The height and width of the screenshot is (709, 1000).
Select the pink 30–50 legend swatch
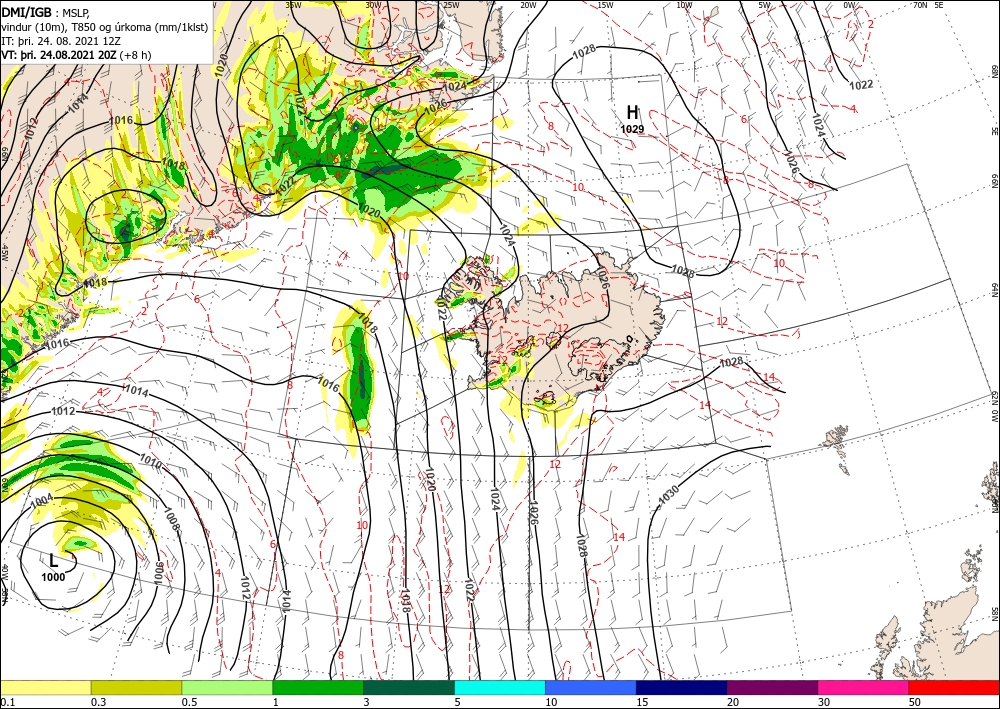[x=864, y=687]
